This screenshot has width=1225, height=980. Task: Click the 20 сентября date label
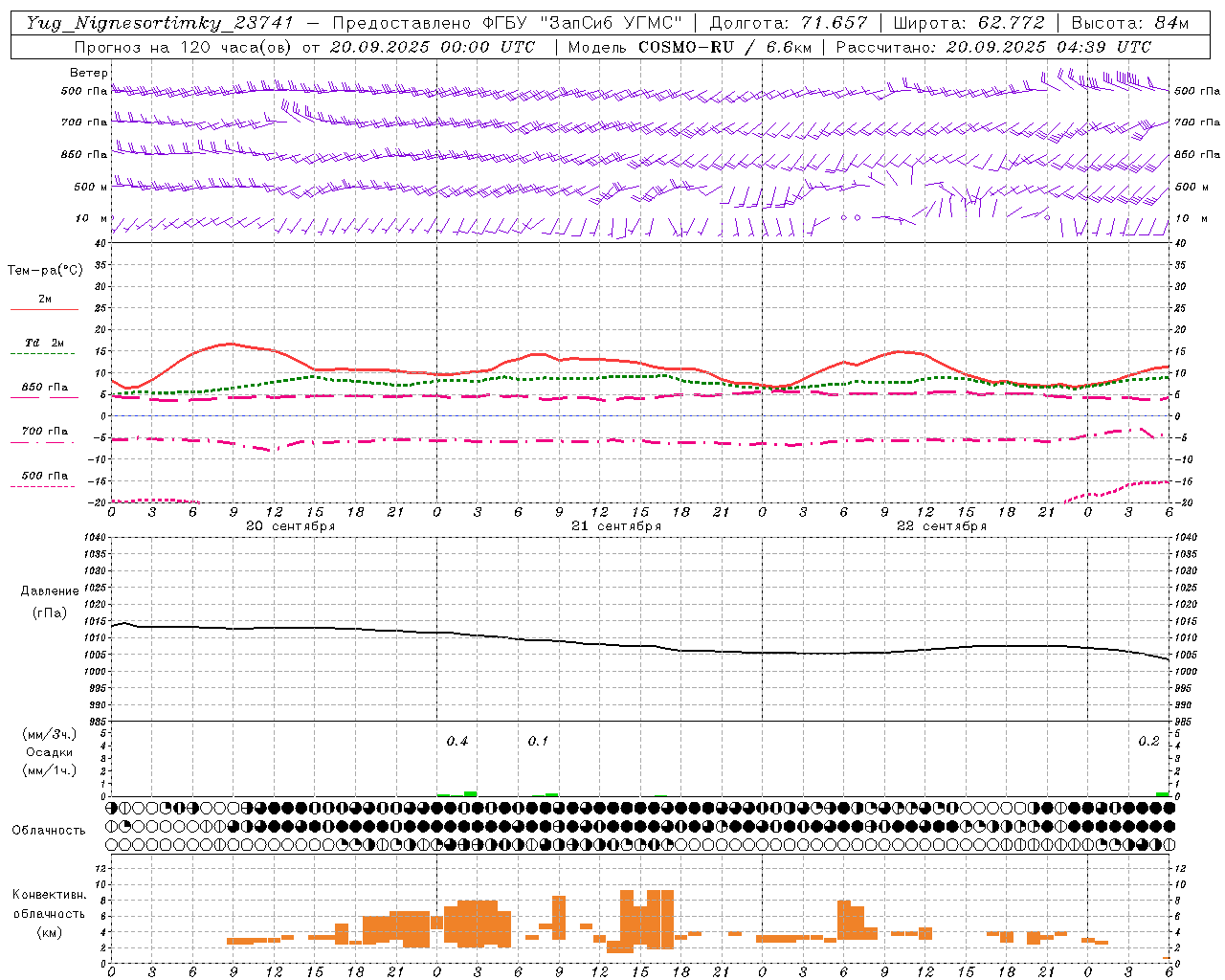tap(291, 526)
